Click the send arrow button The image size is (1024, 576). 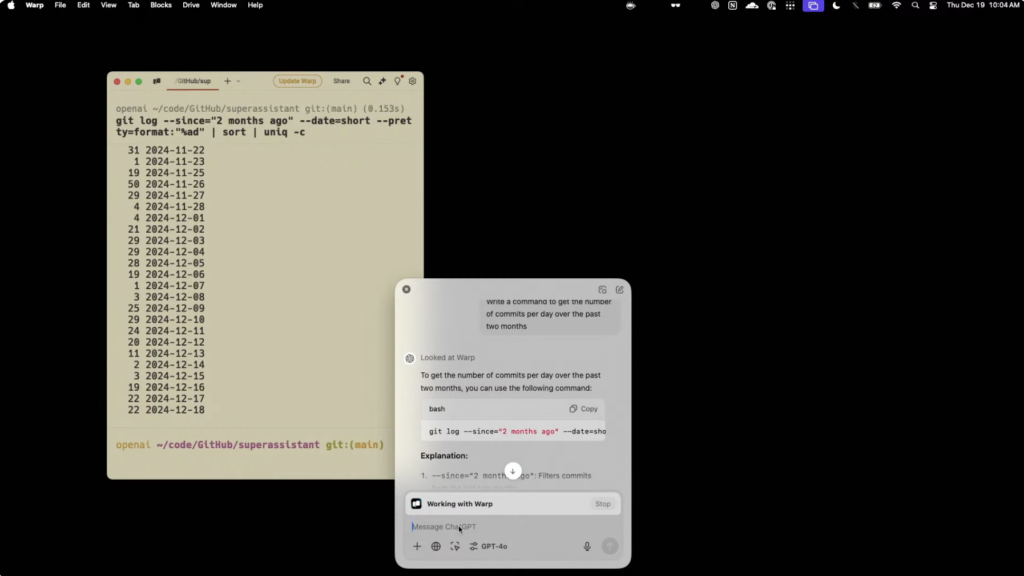[610, 546]
